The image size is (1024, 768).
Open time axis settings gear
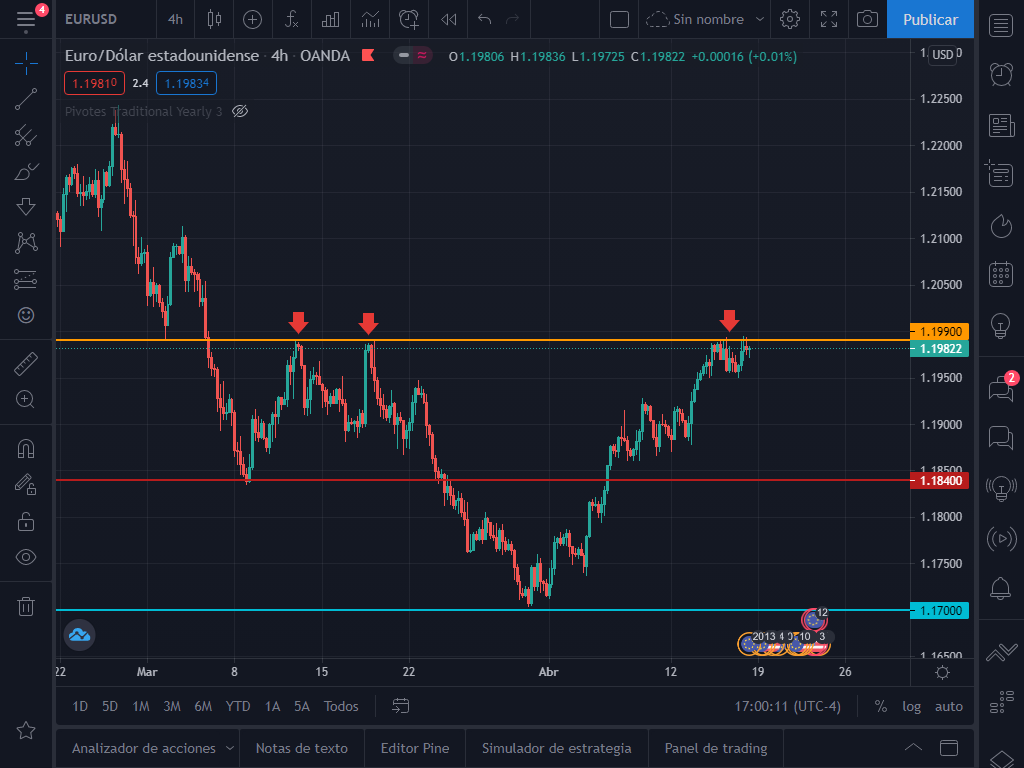[942, 672]
